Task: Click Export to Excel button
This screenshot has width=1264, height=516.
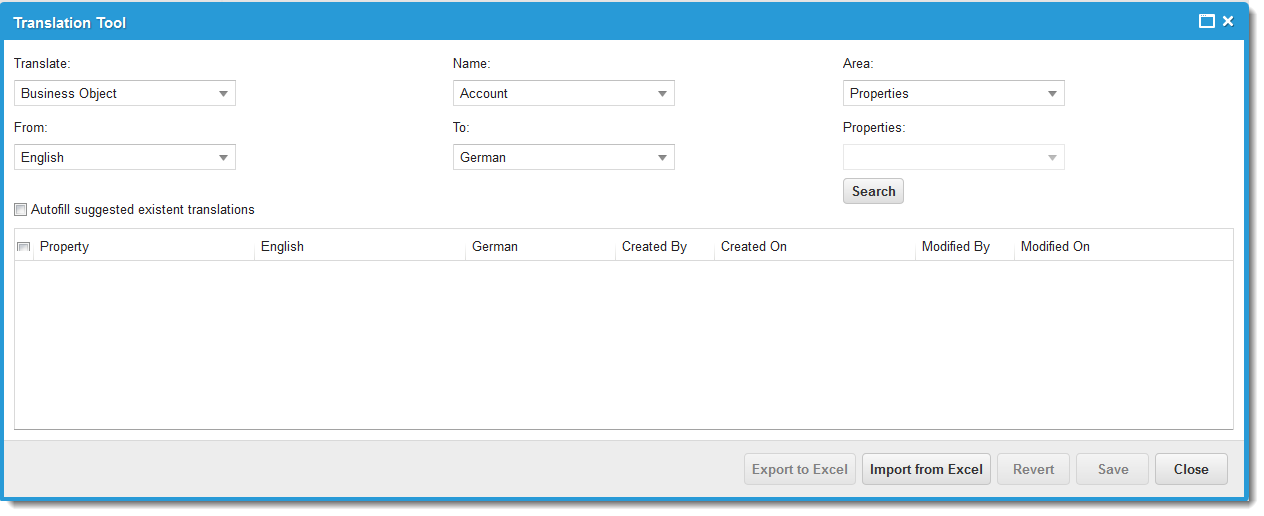Action: point(800,469)
